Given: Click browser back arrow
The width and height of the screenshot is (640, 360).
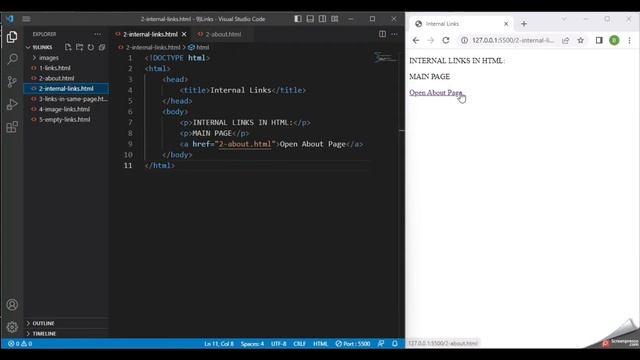Looking at the screenshot, I should 416,40.
